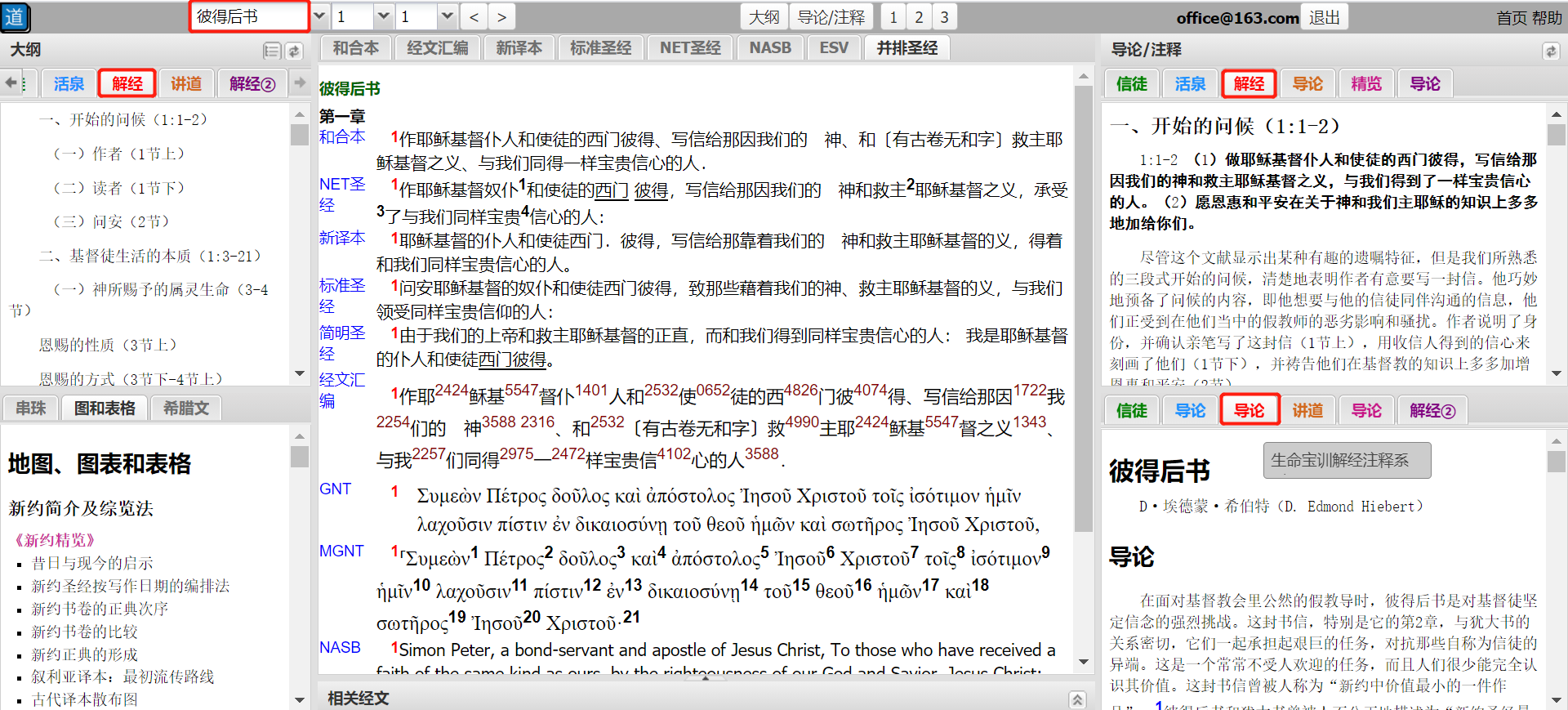Open the 希腊文 tab in lower left
1568x710 pixels.
[186, 408]
